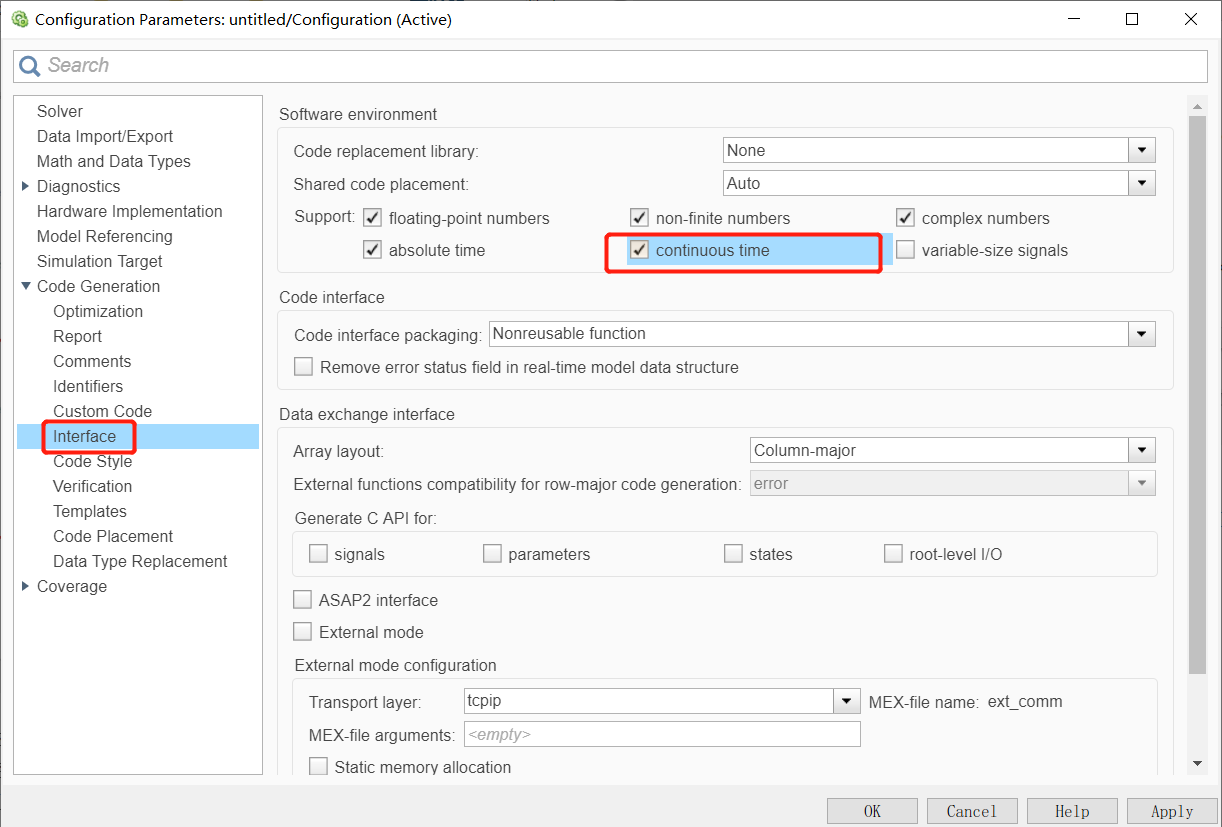Open Code Style pane
The height and width of the screenshot is (827, 1222).
[x=93, y=461]
